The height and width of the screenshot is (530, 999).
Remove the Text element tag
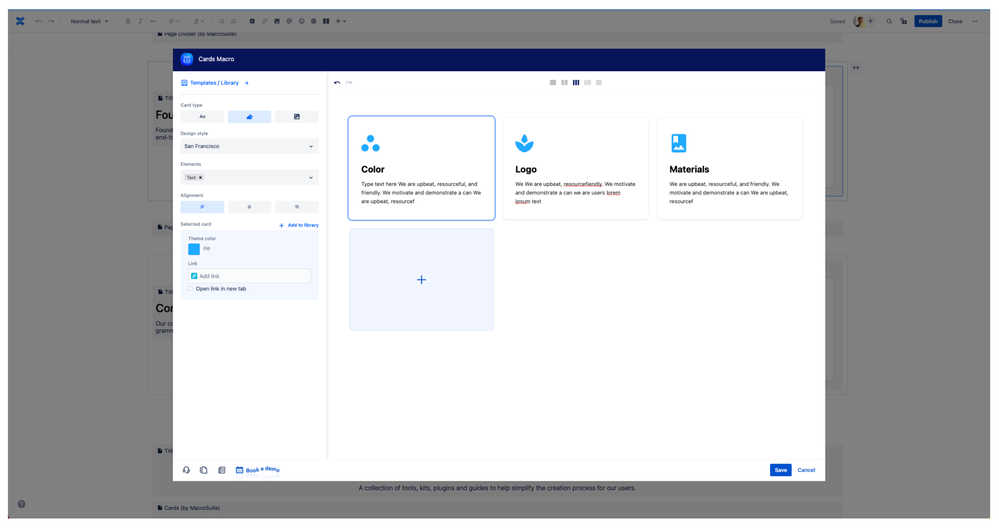click(x=201, y=178)
